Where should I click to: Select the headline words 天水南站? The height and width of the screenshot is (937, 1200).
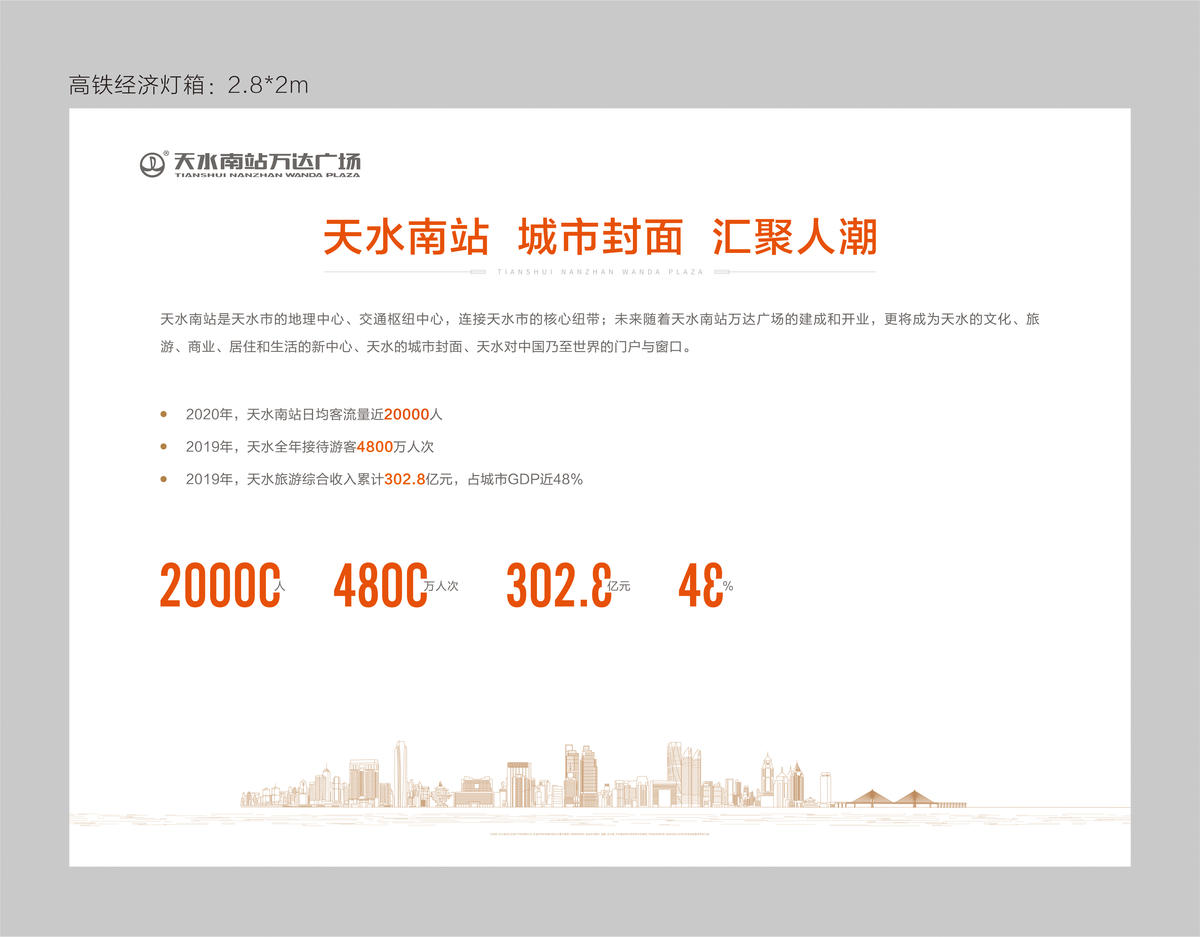coord(406,237)
